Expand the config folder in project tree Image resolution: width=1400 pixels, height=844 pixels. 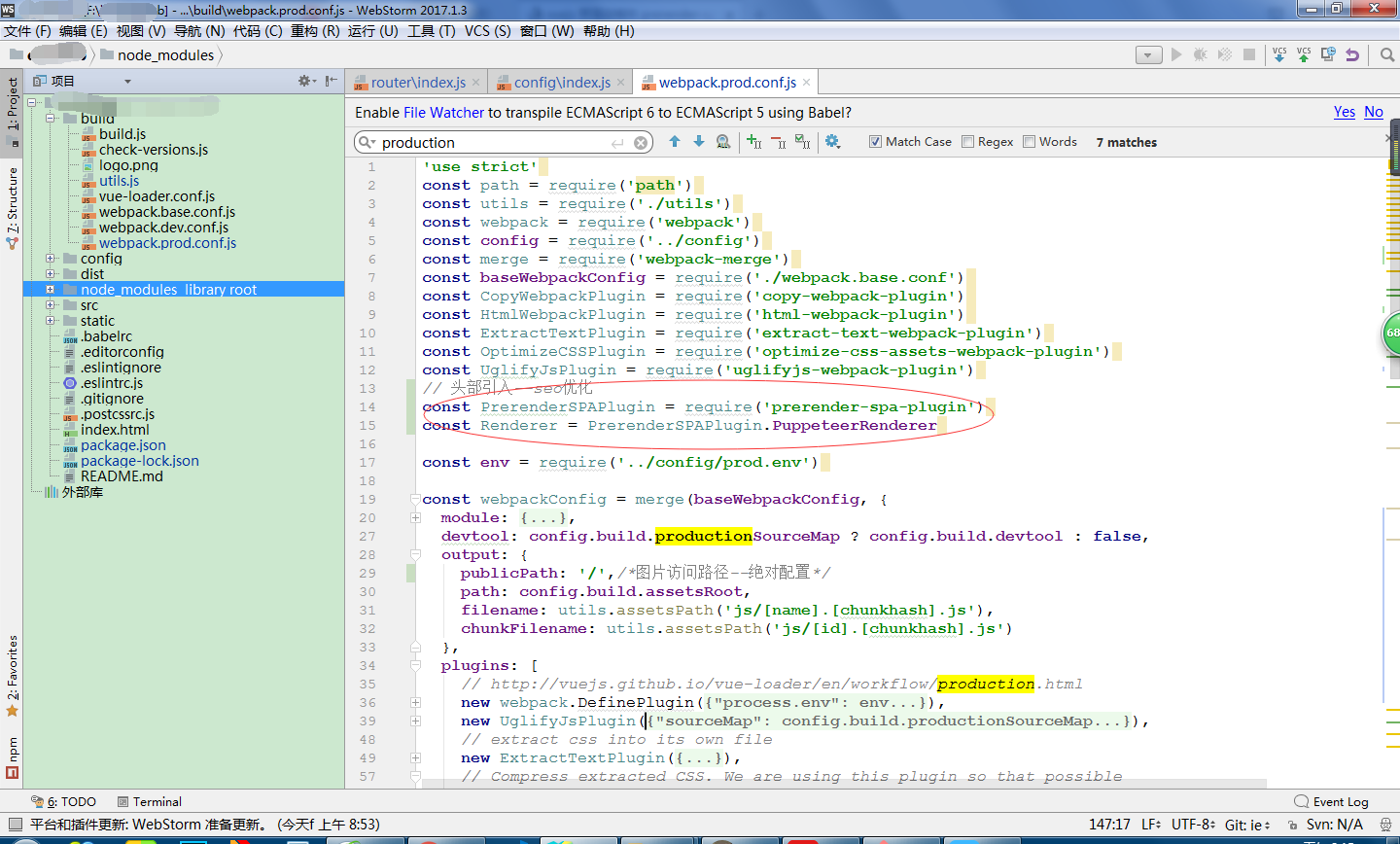coord(51,258)
